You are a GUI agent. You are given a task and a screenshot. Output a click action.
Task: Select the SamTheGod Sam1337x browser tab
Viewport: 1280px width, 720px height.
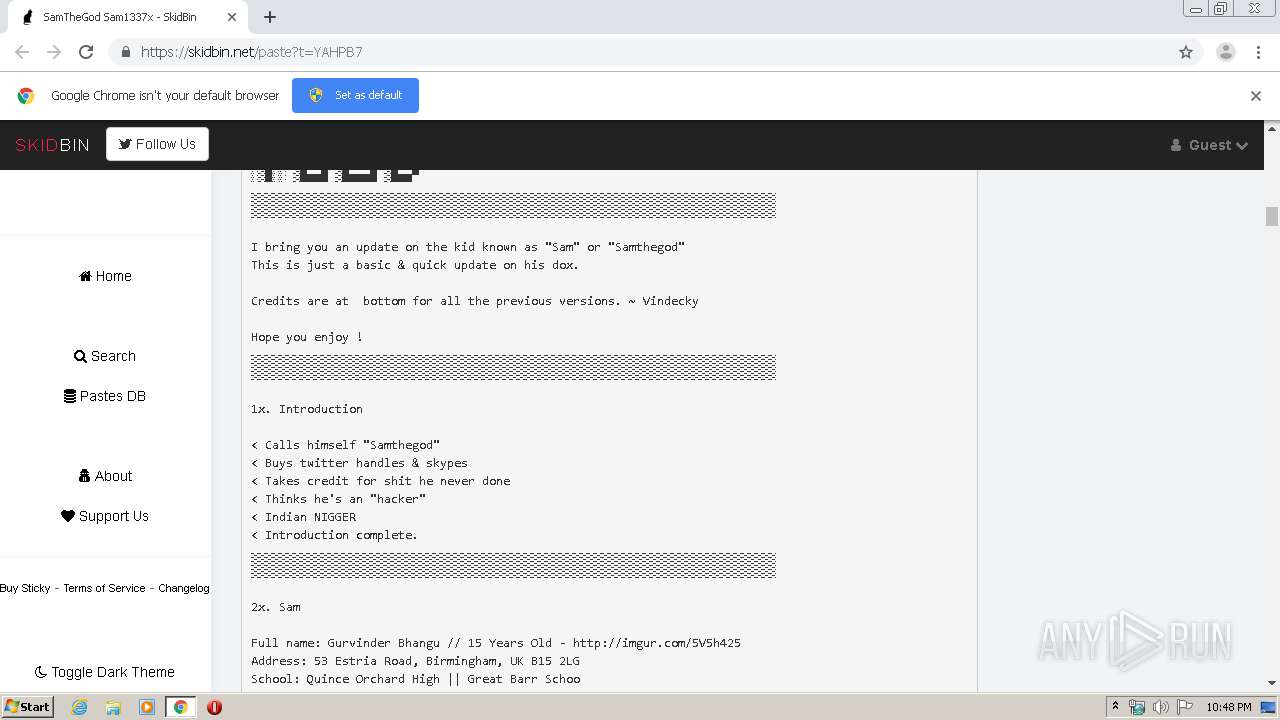[x=126, y=17]
